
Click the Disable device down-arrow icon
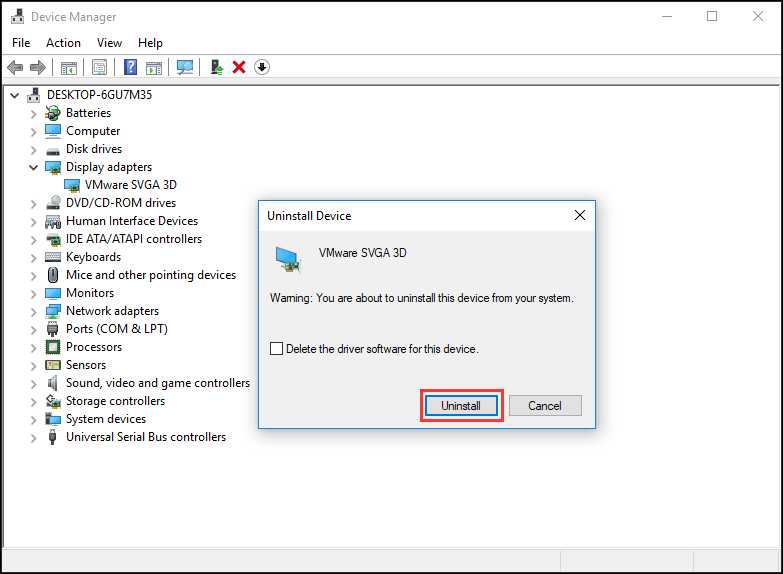click(262, 67)
